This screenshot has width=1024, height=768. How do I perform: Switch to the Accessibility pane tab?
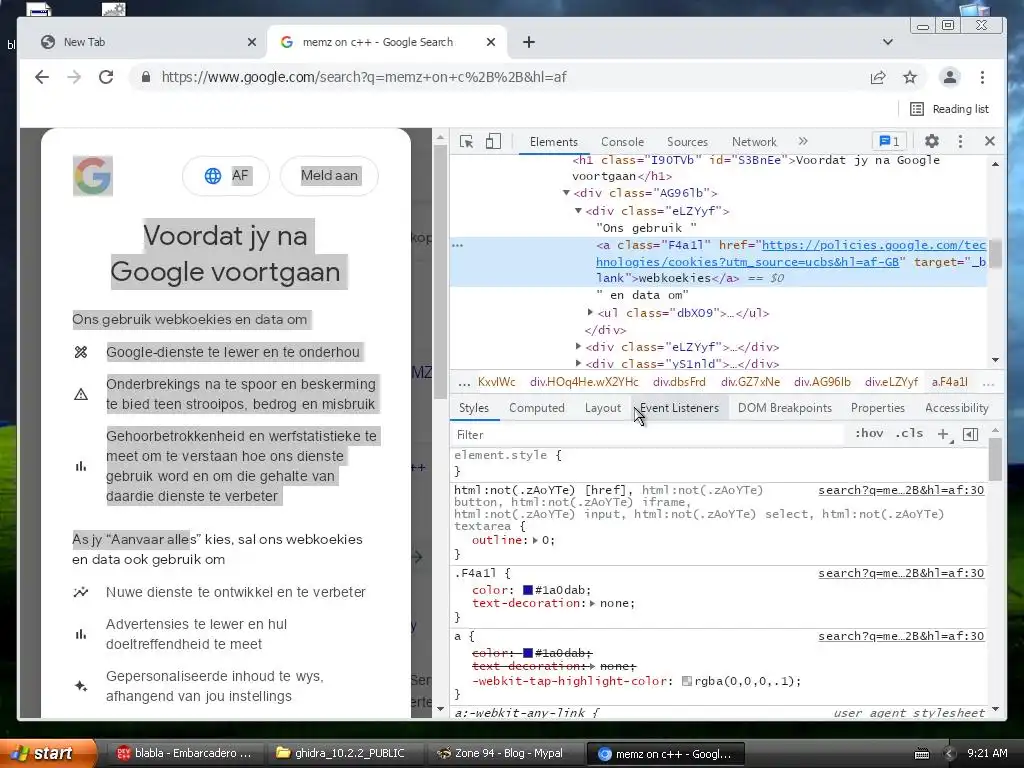(957, 408)
